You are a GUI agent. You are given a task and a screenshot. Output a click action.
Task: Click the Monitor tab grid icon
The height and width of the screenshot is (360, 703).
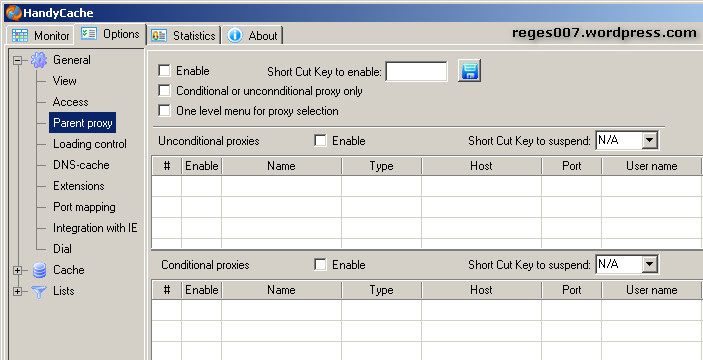click(20, 35)
